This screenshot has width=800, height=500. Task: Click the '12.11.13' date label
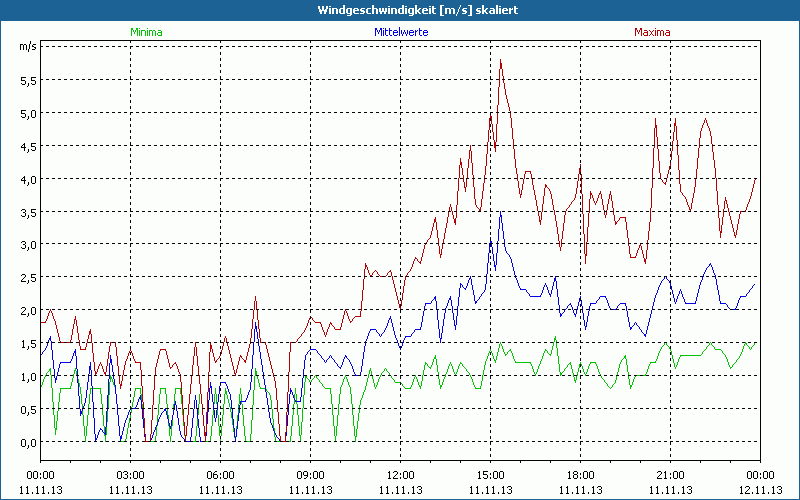[760, 490]
